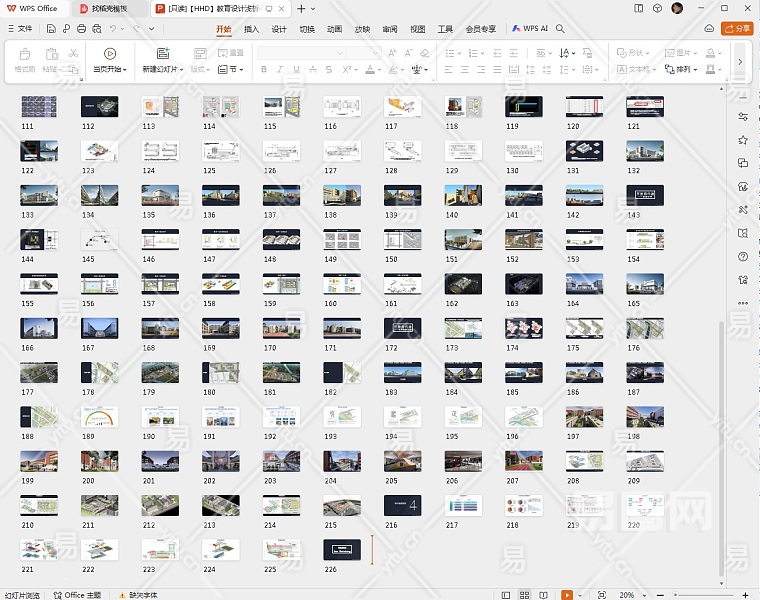Toggle the slide sorter view button

(525, 594)
